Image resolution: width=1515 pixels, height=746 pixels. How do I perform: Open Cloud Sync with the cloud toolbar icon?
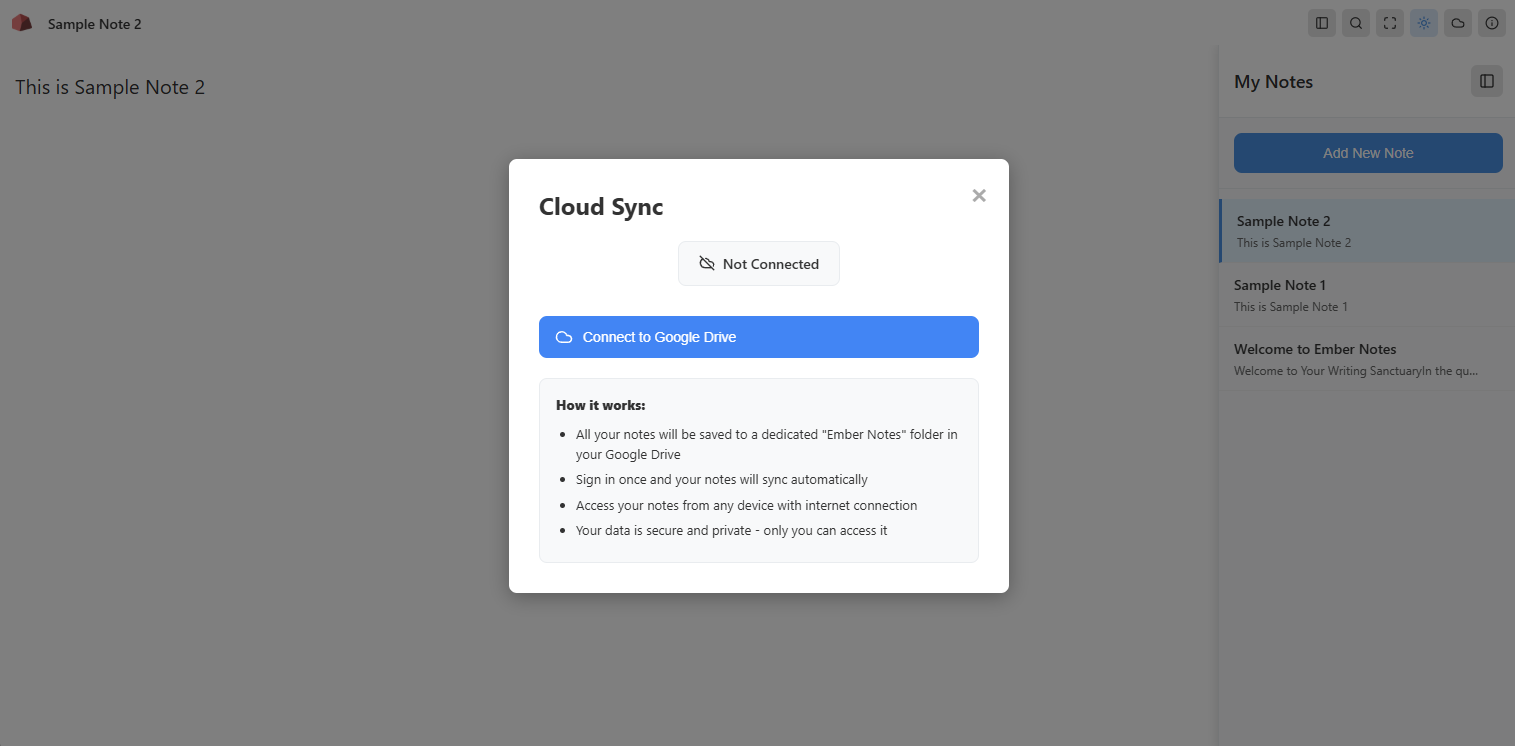[1457, 22]
